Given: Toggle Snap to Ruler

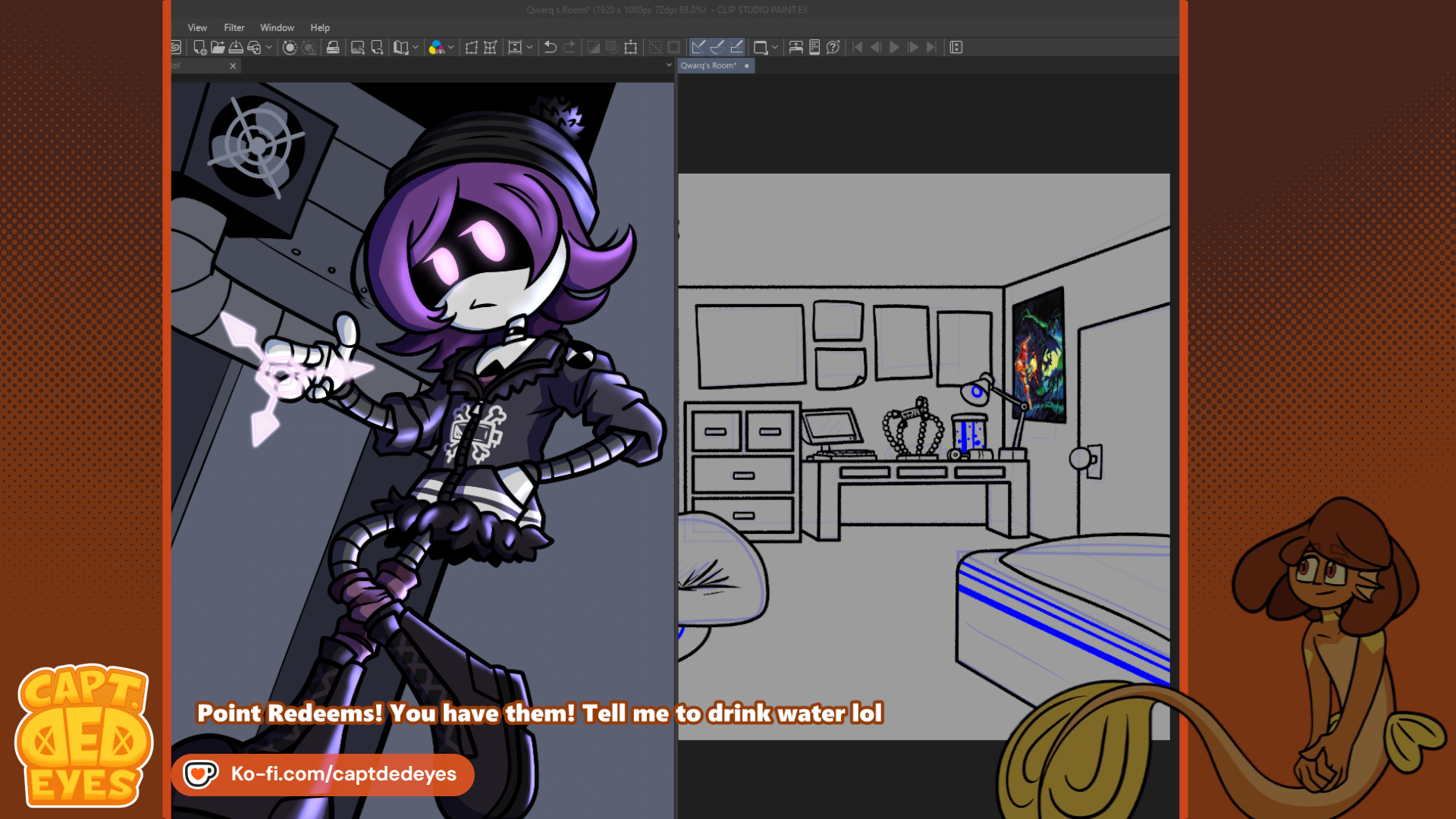Looking at the screenshot, I should tap(698, 47).
